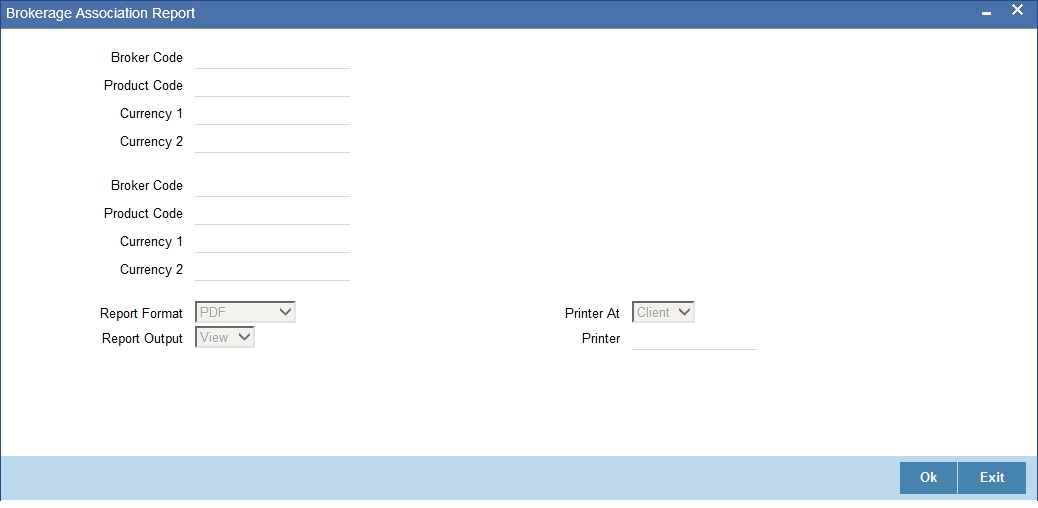This screenshot has width=1038, height=508.
Task: Click the Exit button
Action: point(992,478)
